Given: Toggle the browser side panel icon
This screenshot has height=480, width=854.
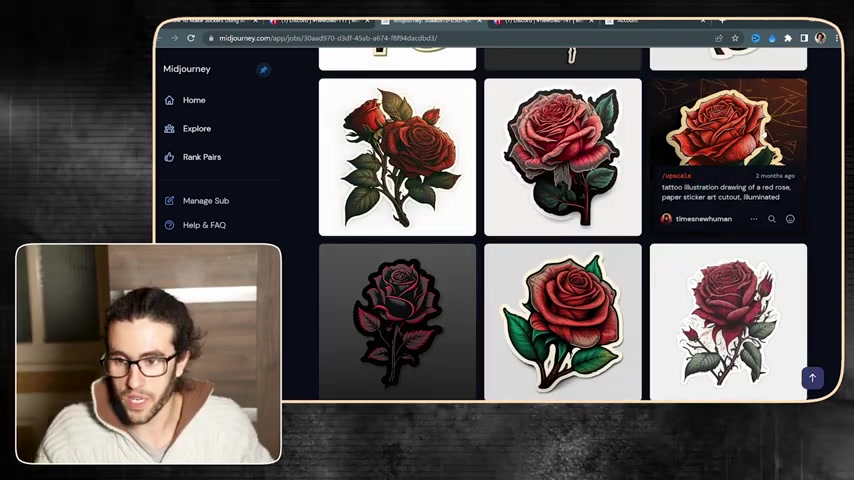Looking at the screenshot, I should (804, 38).
